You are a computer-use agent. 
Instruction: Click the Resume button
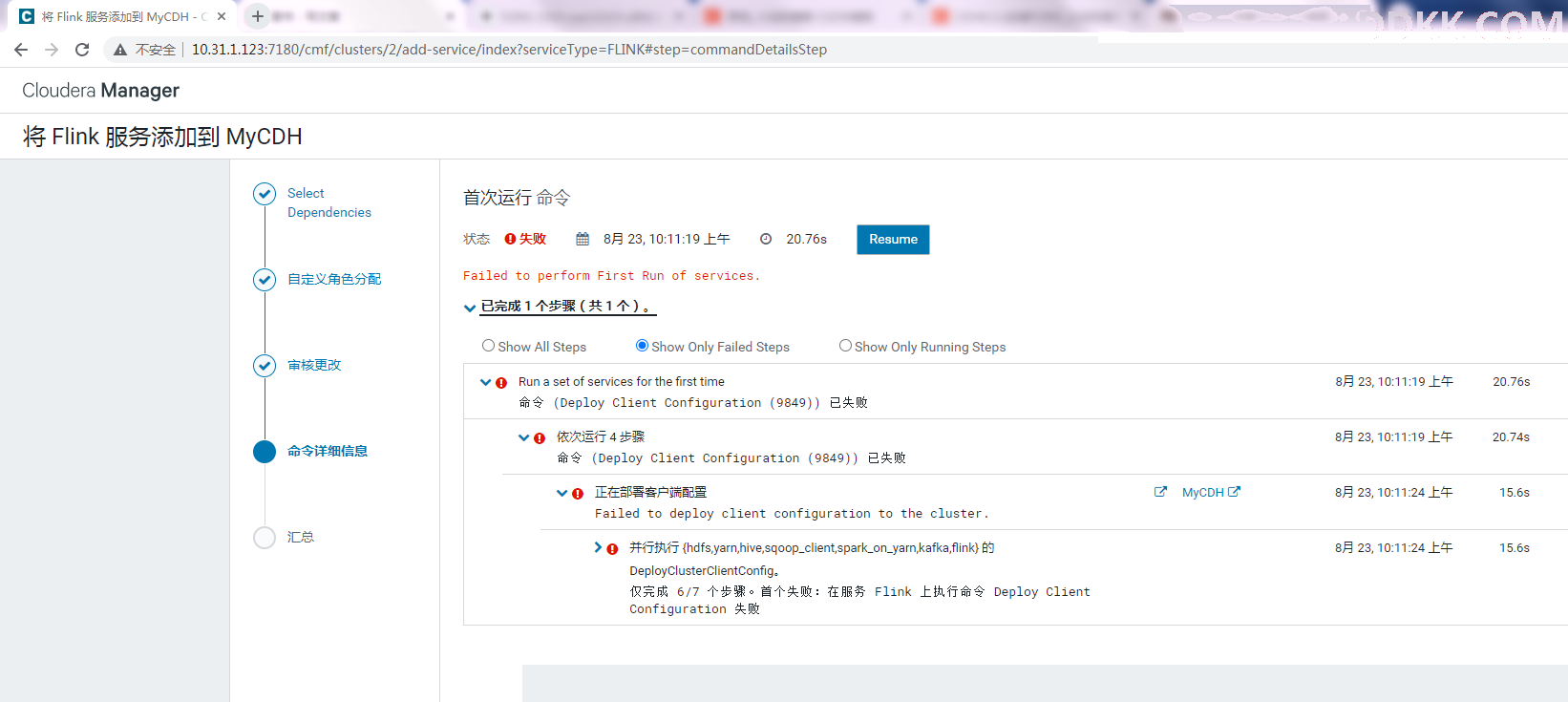tap(893, 240)
